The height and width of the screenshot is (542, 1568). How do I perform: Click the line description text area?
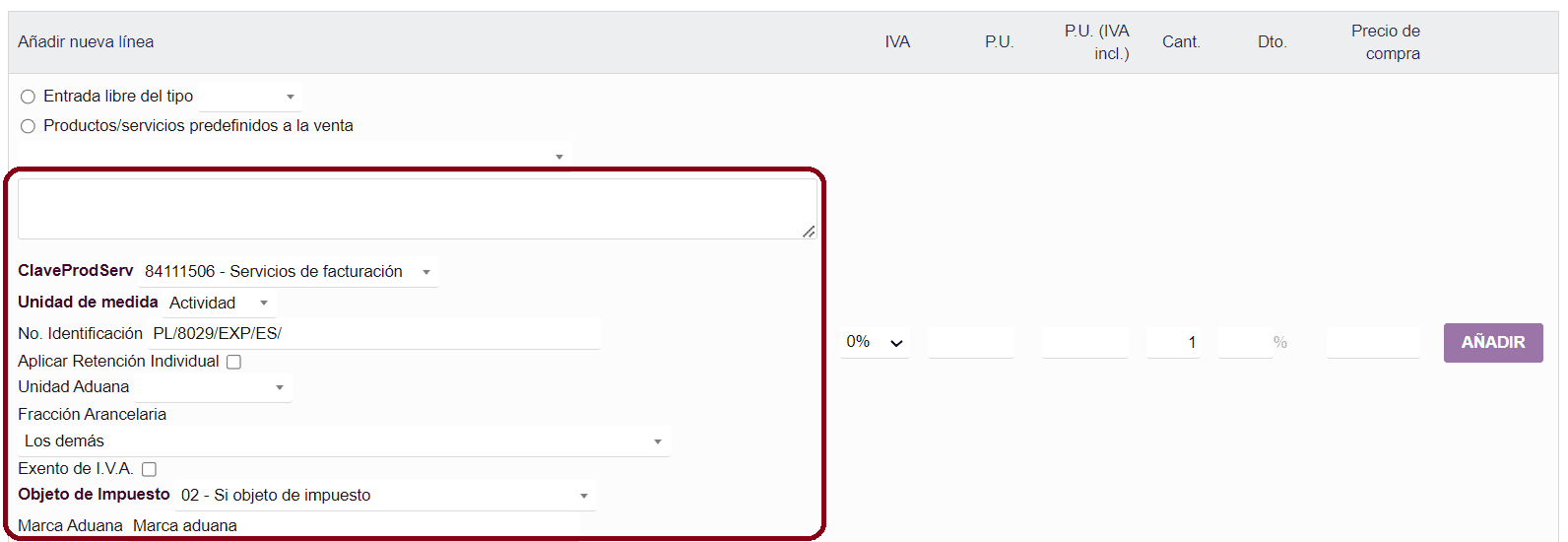417,209
